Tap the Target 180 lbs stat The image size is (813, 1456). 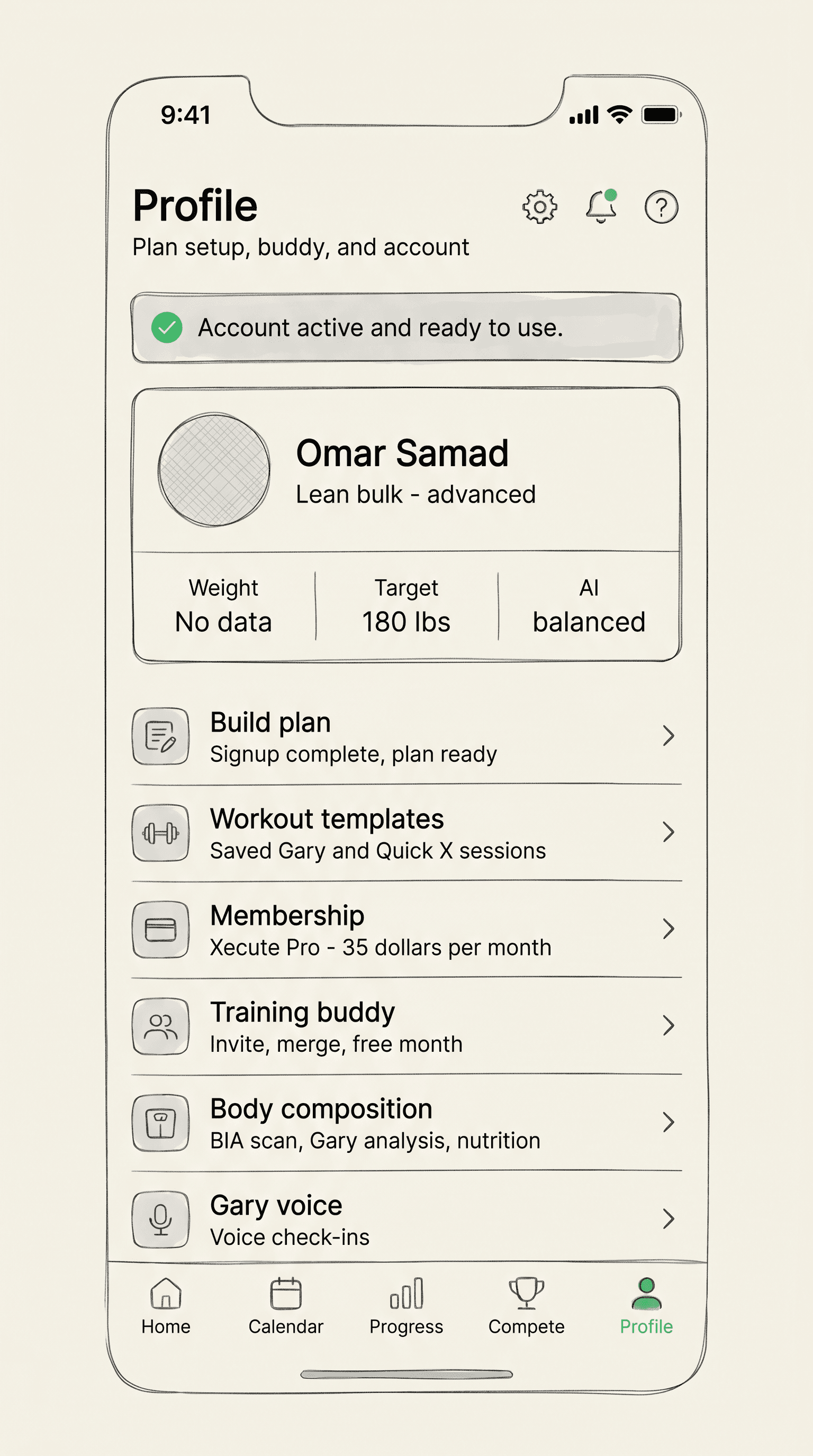[x=406, y=606]
